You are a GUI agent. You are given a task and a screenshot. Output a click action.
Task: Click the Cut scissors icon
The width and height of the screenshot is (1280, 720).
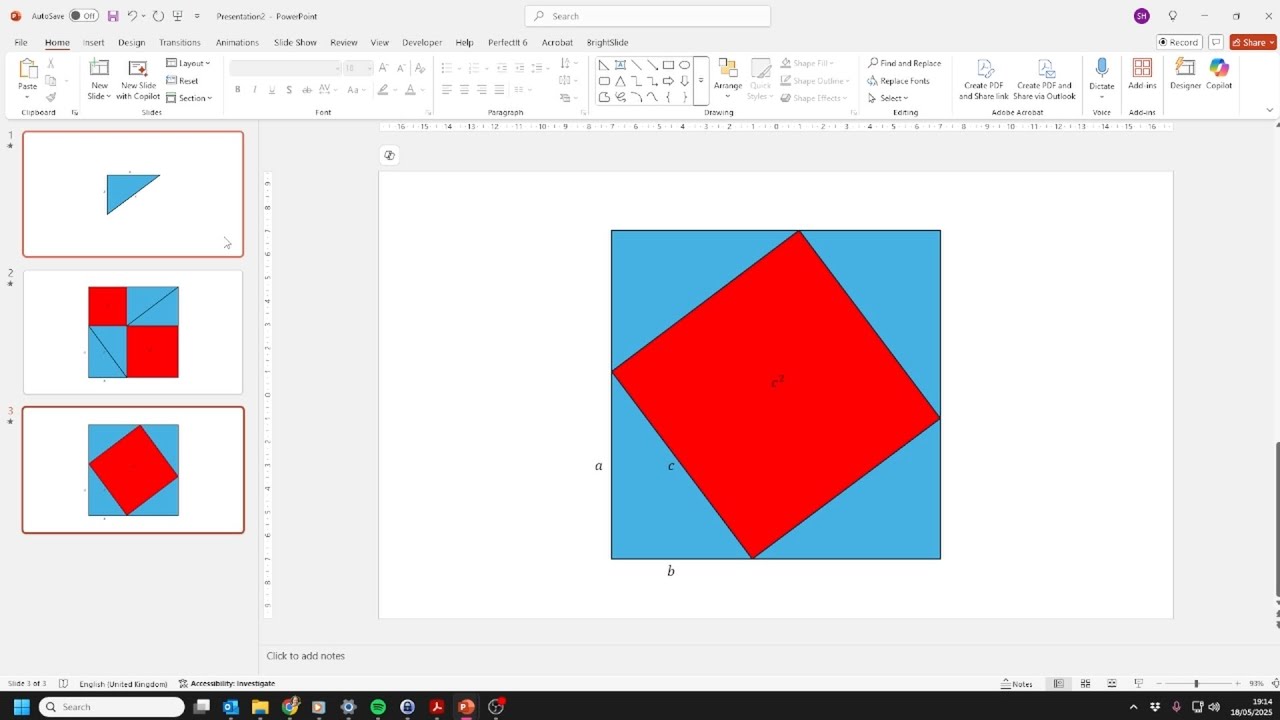point(51,64)
